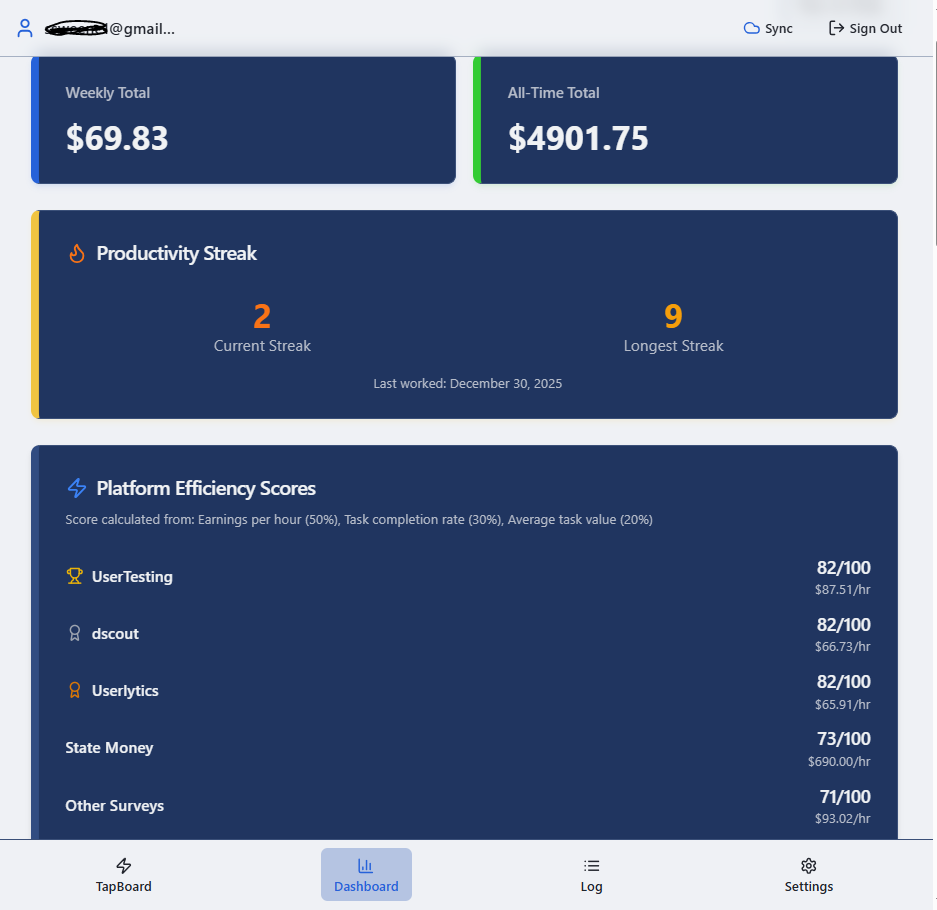The image size is (937, 910).
Task: Switch to the Log tab
Action: click(591, 874)
